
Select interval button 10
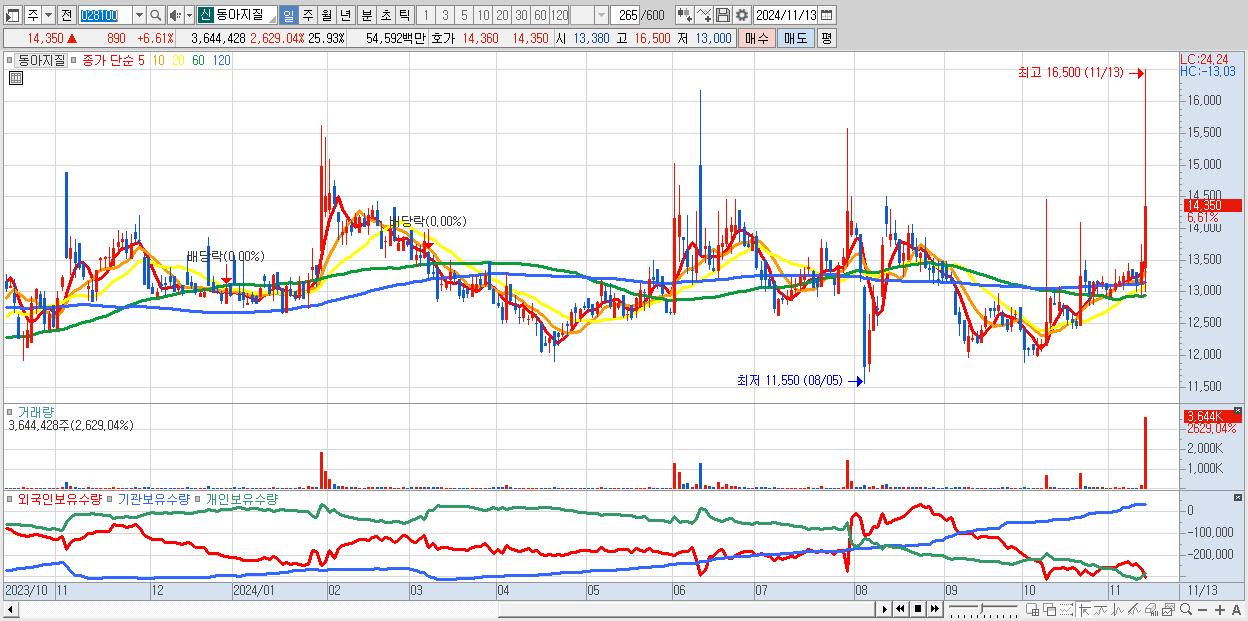[483, 15]
